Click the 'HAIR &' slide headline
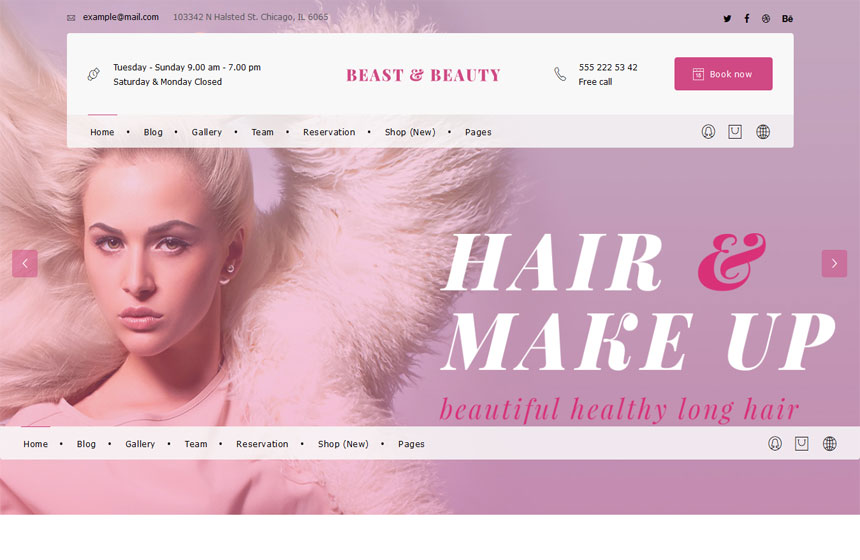This screenshot has width=860, height=560. [605, 262]
